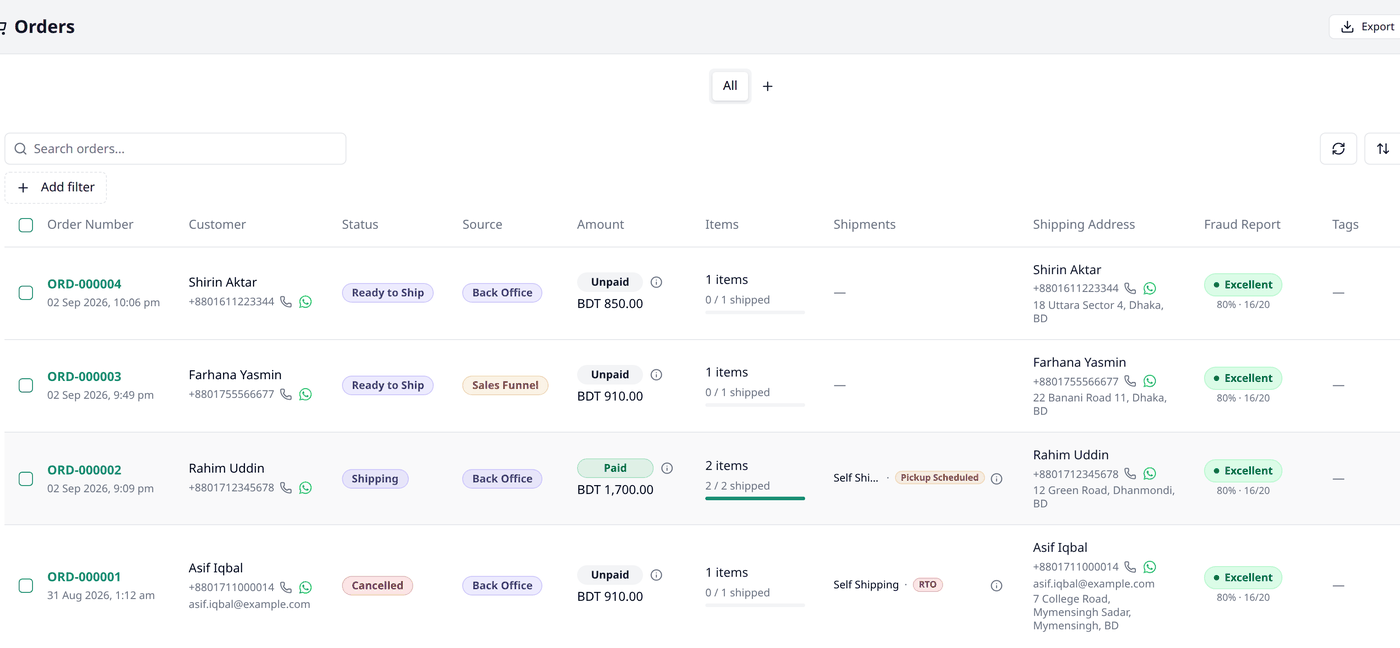This screenshot has width=1400, height=648.
Task: Click the Sales Funnel source badge
Action: [x=505, y=385]
